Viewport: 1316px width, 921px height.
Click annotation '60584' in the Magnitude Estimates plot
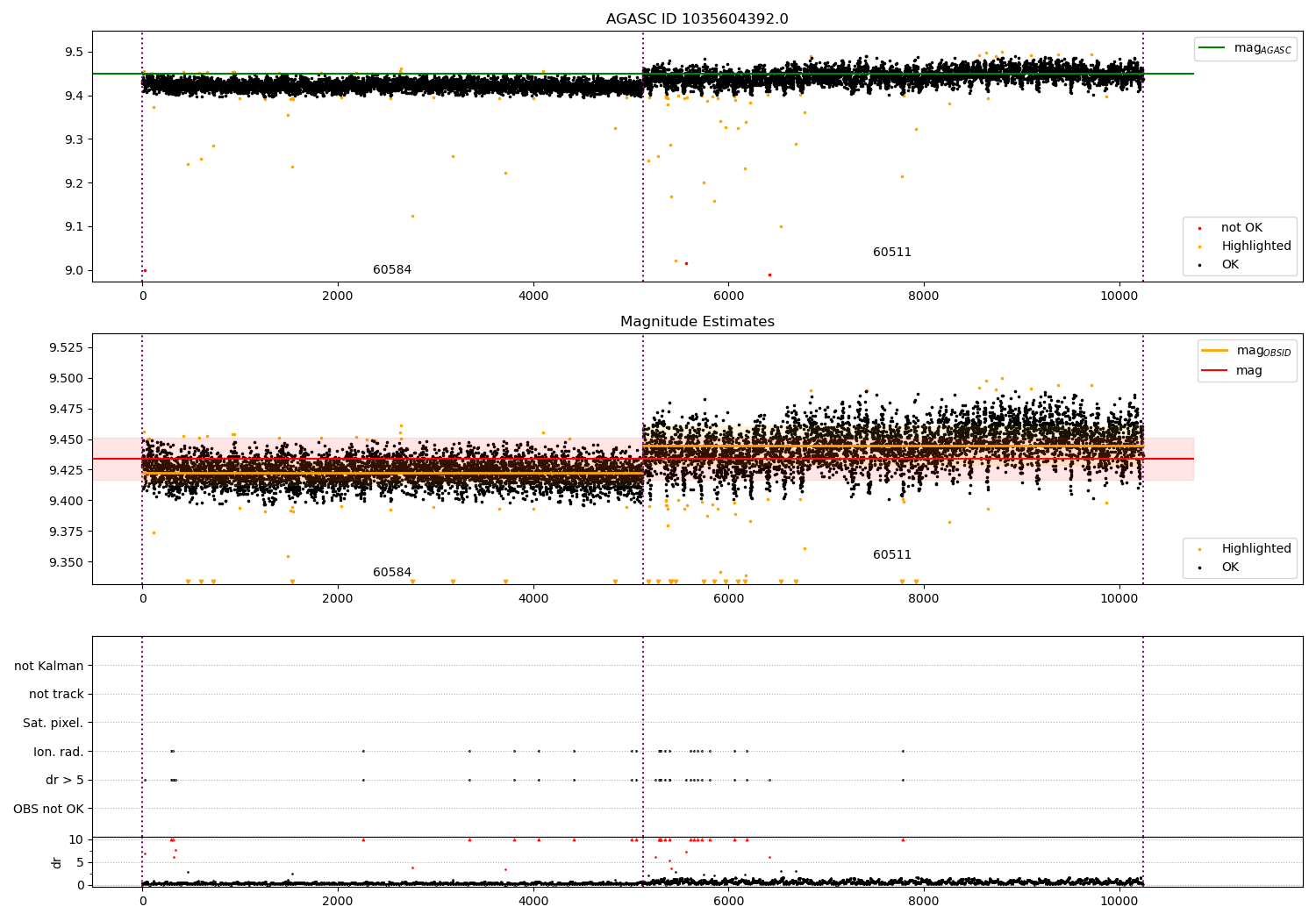392,573
